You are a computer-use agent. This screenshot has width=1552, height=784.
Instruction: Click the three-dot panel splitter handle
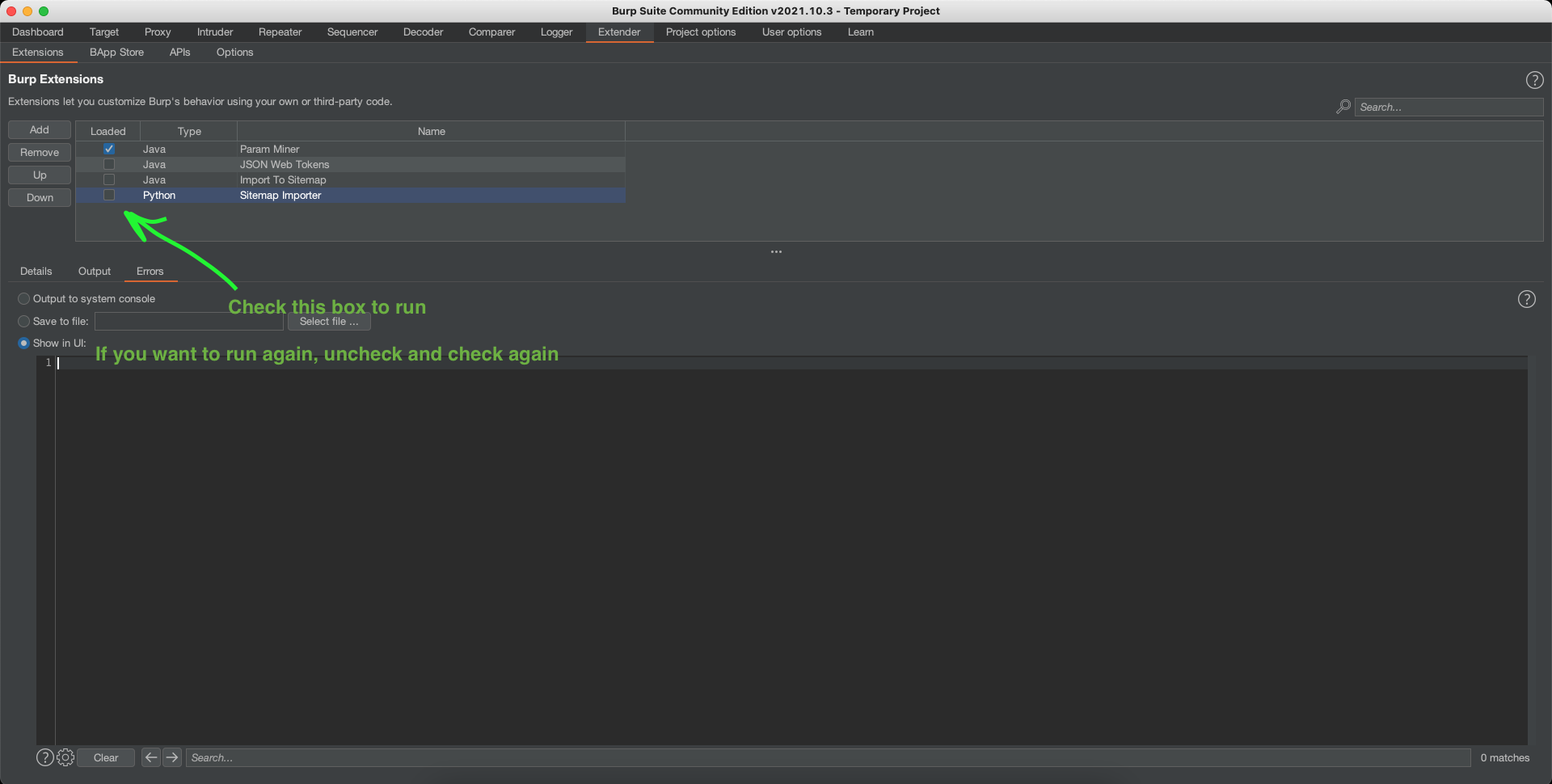776,251
